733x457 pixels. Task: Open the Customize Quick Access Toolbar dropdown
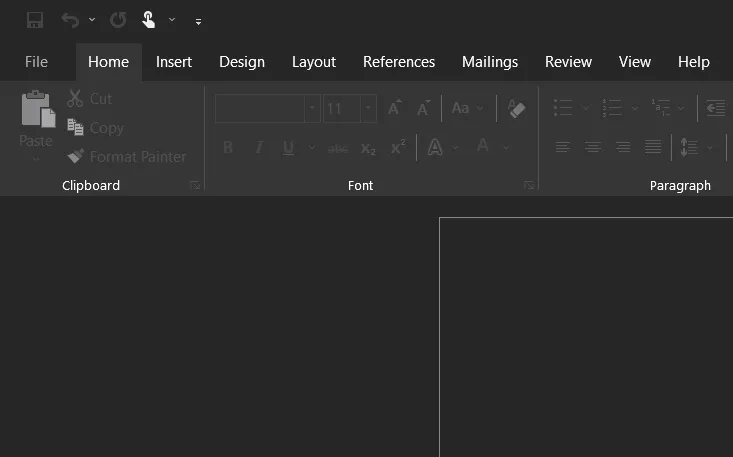tap(198, 21)
